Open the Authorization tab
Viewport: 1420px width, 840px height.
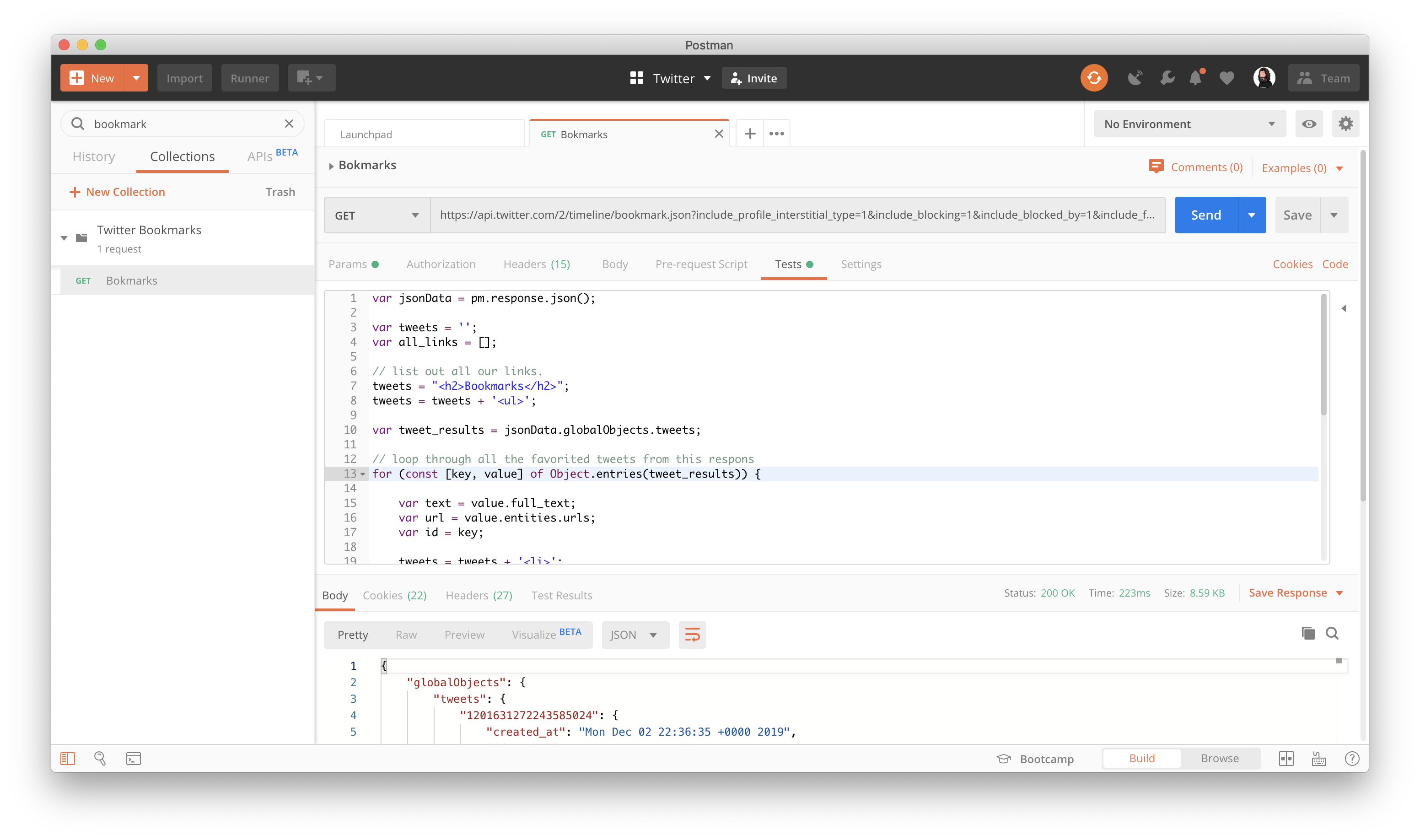[x=440, y=264]
